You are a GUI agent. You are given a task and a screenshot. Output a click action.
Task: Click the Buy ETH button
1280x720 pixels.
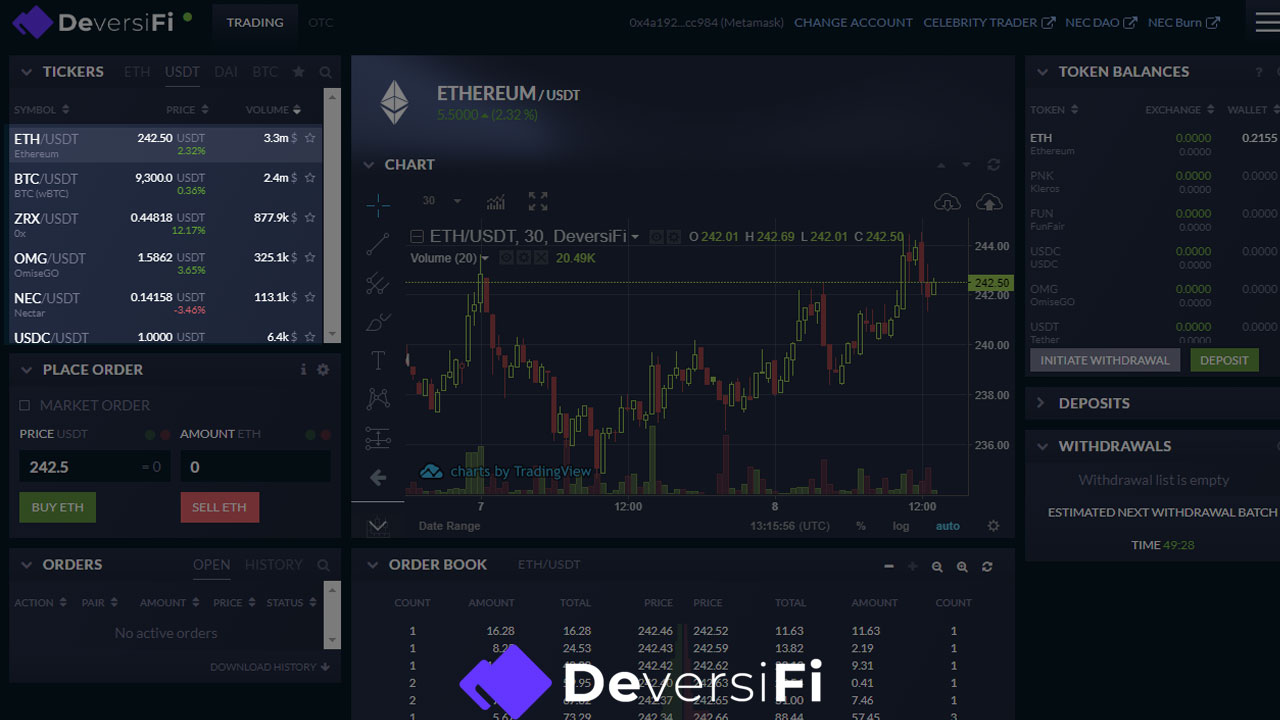click(x=58, y=507)
